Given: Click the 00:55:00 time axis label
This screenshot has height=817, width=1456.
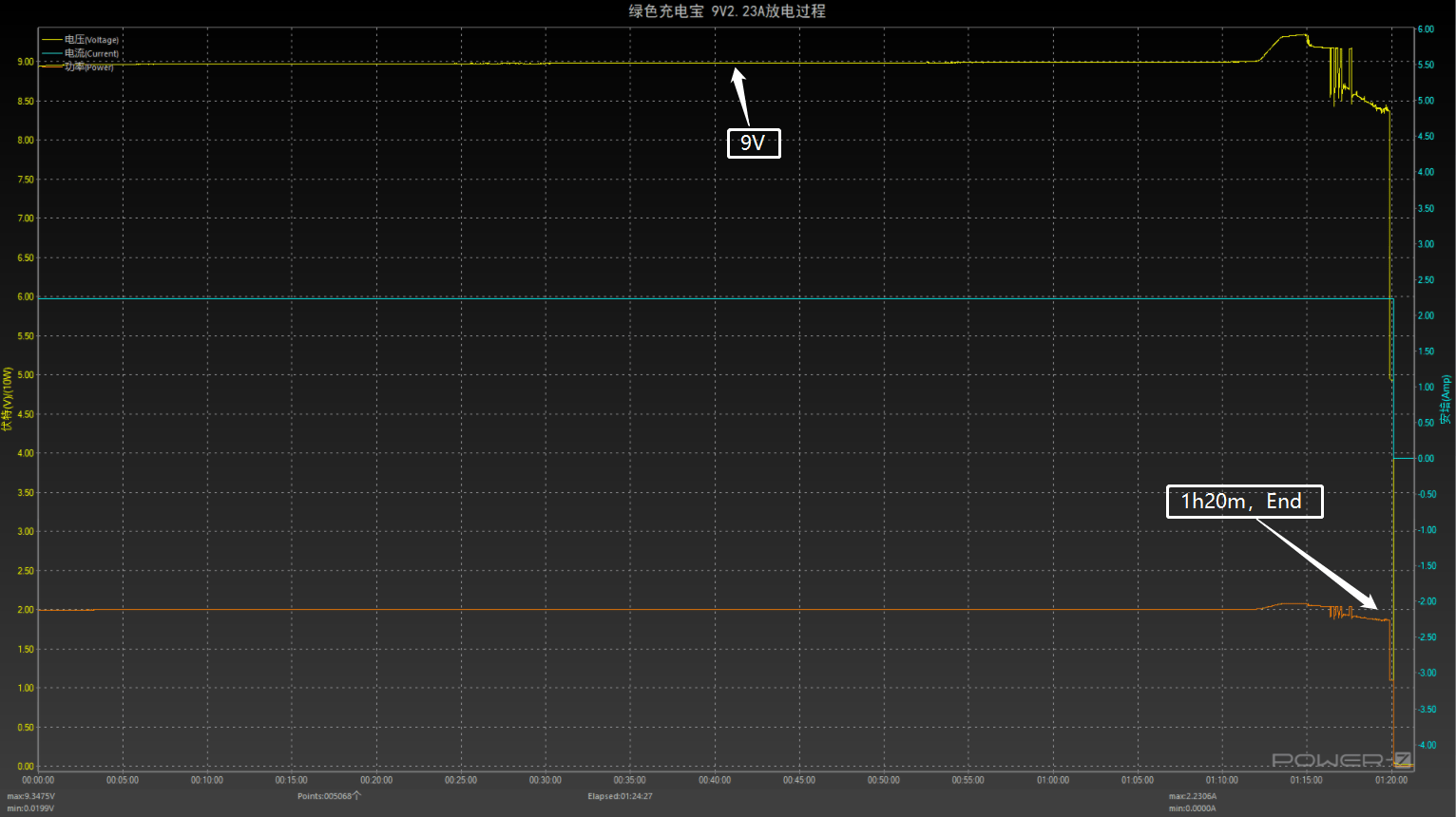Looking at the screenshot, I should (968, 780).
